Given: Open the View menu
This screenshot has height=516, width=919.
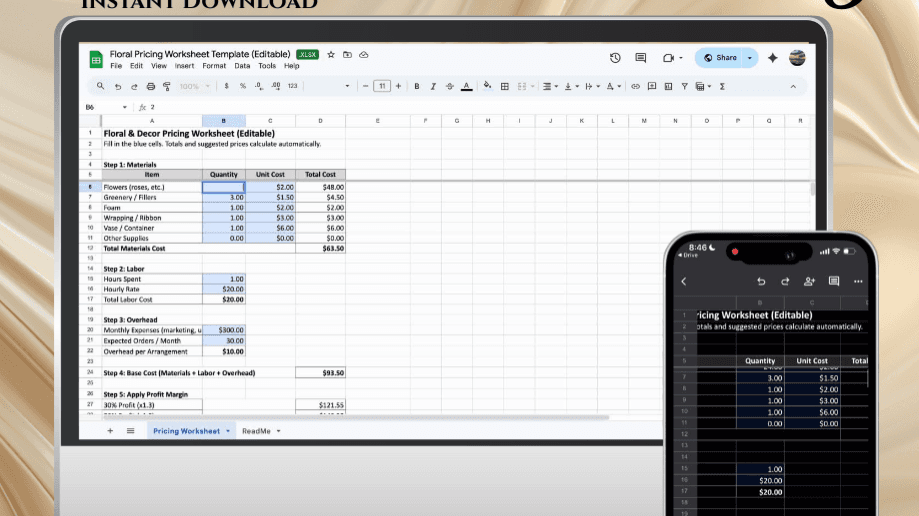Looking at the screenshot, I should [x=158, y=66].
